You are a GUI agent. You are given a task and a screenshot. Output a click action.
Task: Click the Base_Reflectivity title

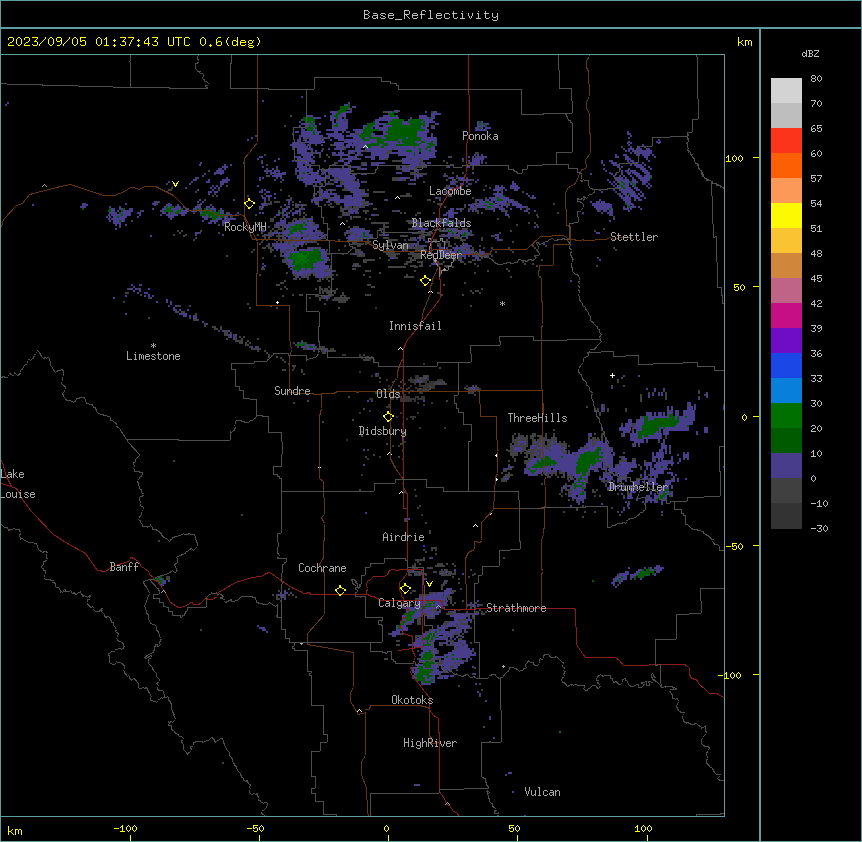(x=431, y=15)
